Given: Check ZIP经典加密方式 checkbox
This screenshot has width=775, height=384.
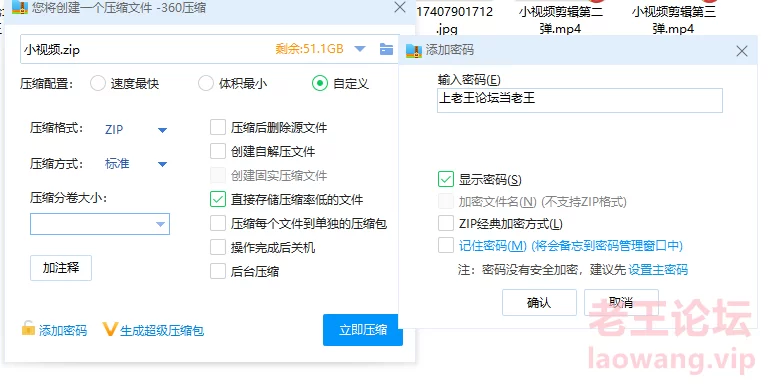Looking at the screenshot, I should pos(446,223).
